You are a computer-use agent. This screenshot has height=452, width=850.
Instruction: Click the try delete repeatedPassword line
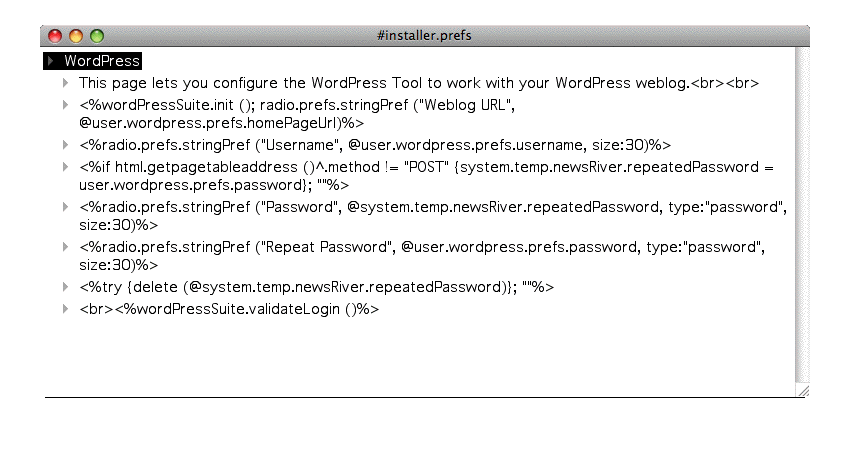point(316,288)
